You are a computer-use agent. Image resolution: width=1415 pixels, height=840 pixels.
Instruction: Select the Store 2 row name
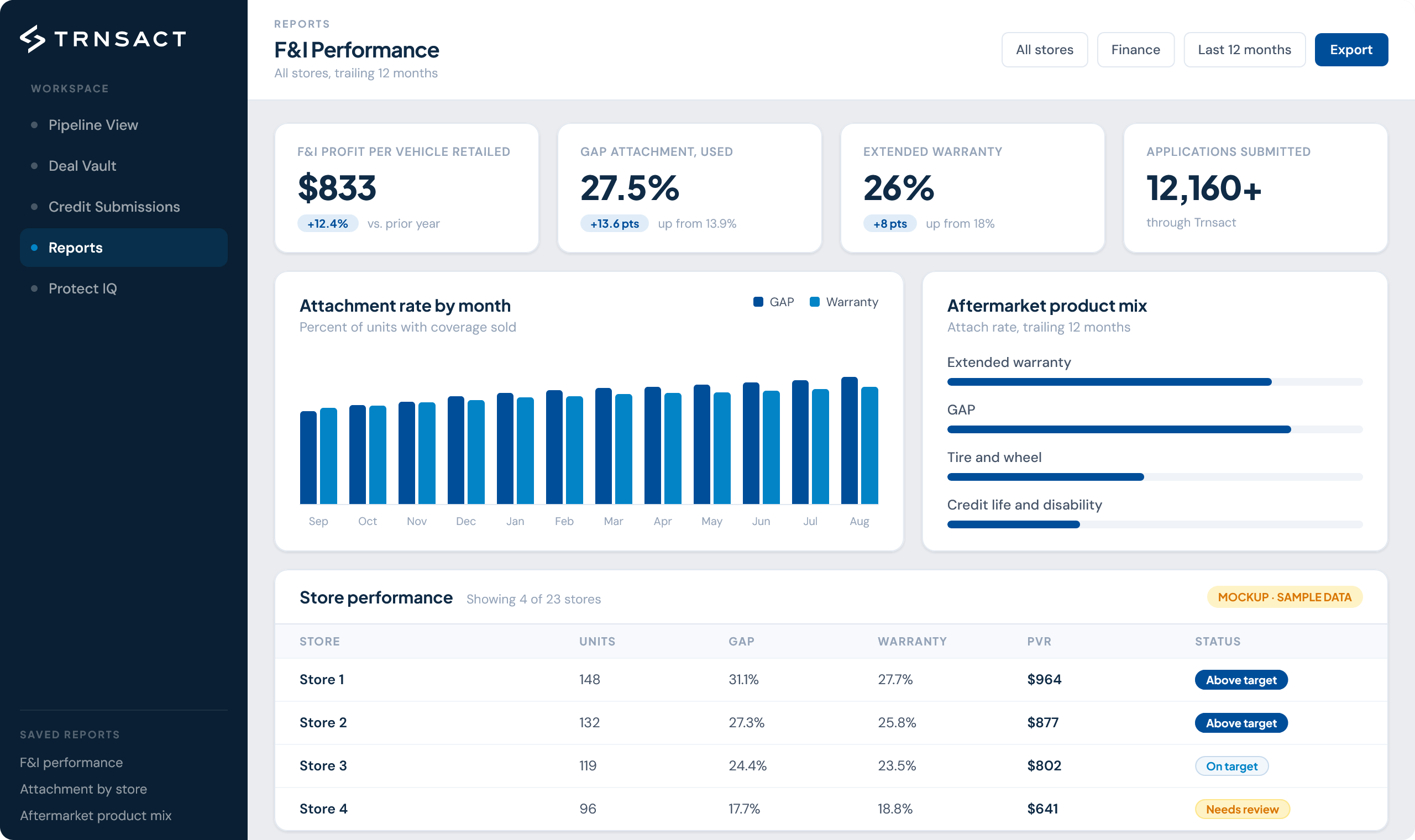[x=323, y=723]
